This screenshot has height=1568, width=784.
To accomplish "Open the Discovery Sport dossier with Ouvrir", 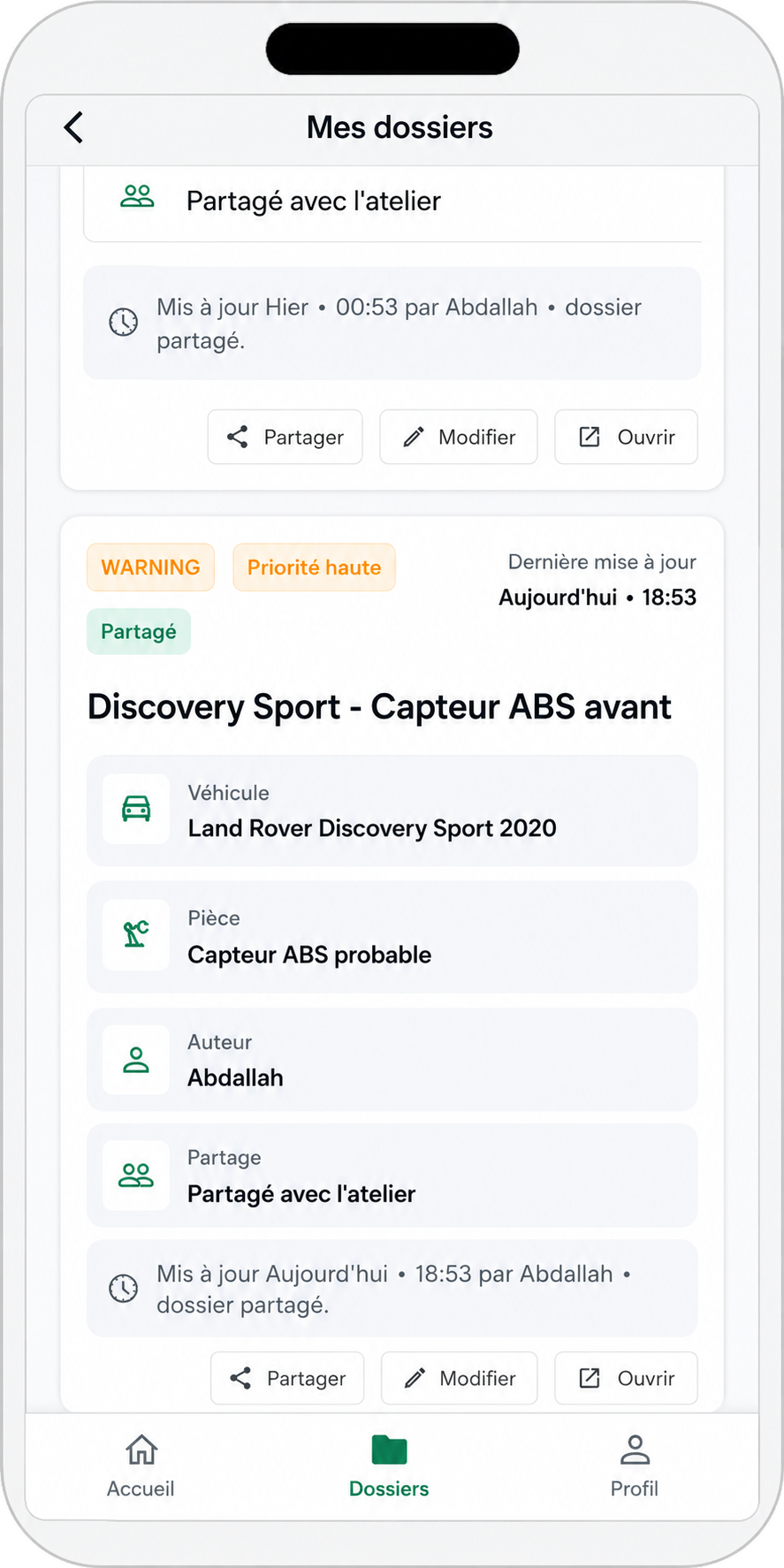I will [x=626, y=1378].
